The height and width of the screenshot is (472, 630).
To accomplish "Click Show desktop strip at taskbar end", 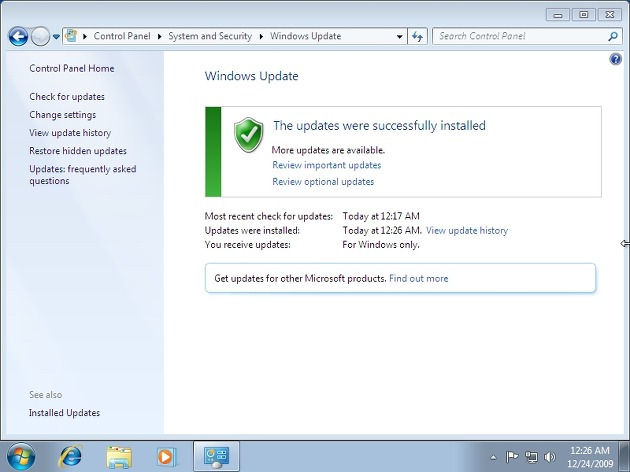I will 624,456.
